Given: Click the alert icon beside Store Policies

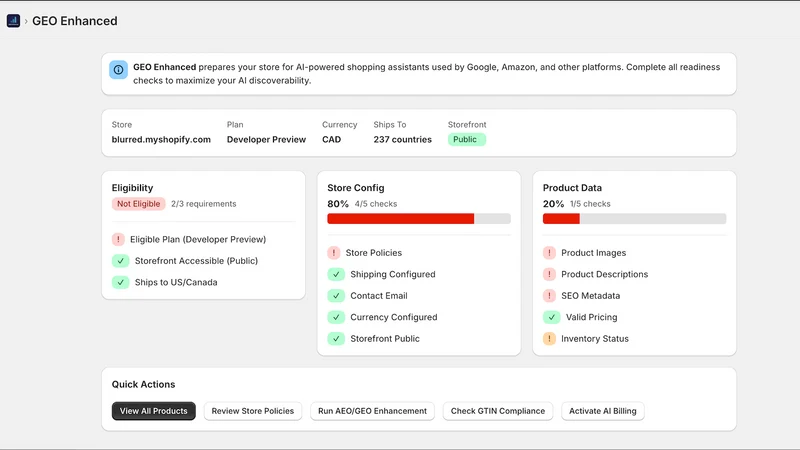Looking at the screenshot, I should [x=334, y=253].
